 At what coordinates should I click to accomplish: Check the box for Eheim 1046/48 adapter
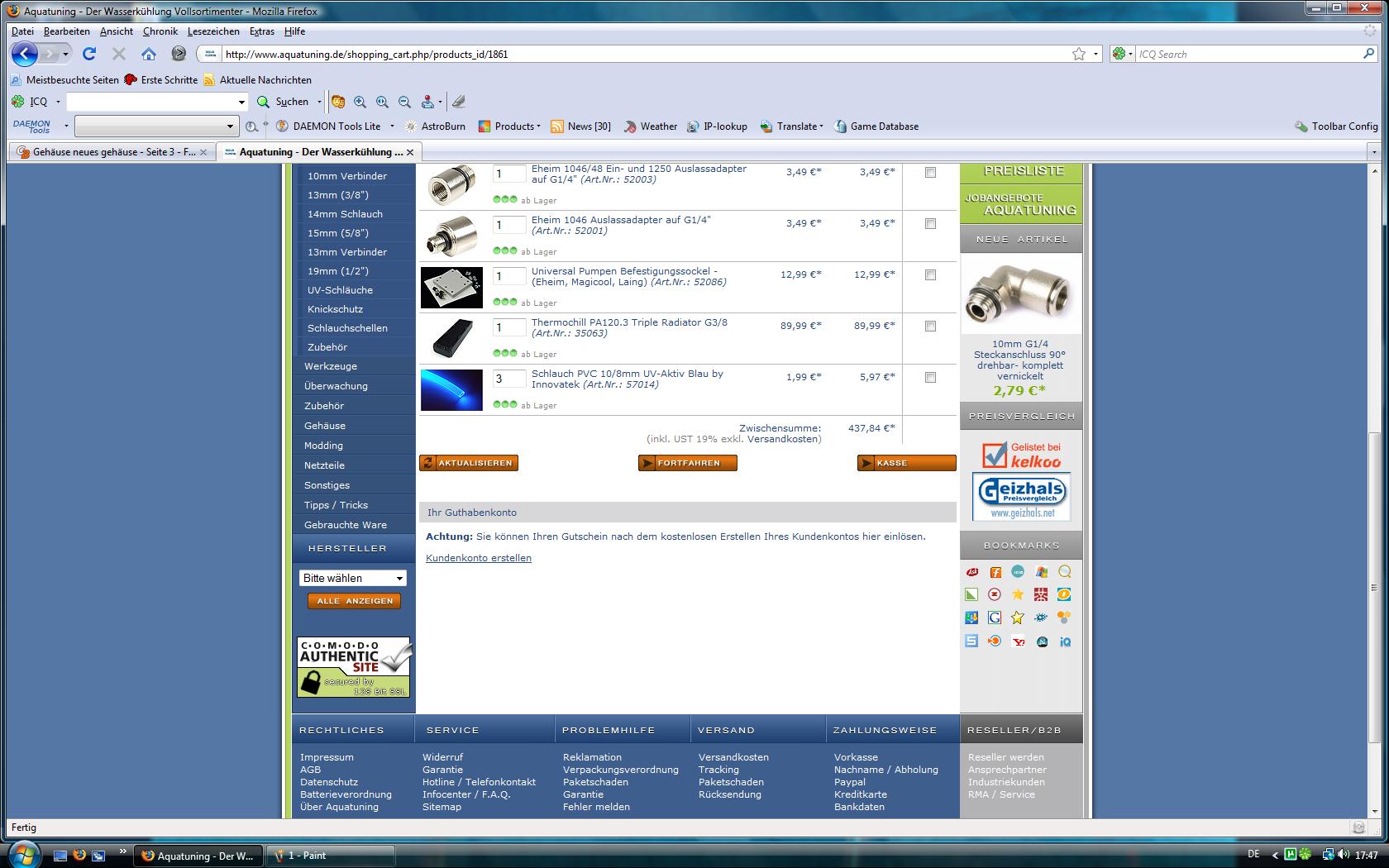pos(930,173)
